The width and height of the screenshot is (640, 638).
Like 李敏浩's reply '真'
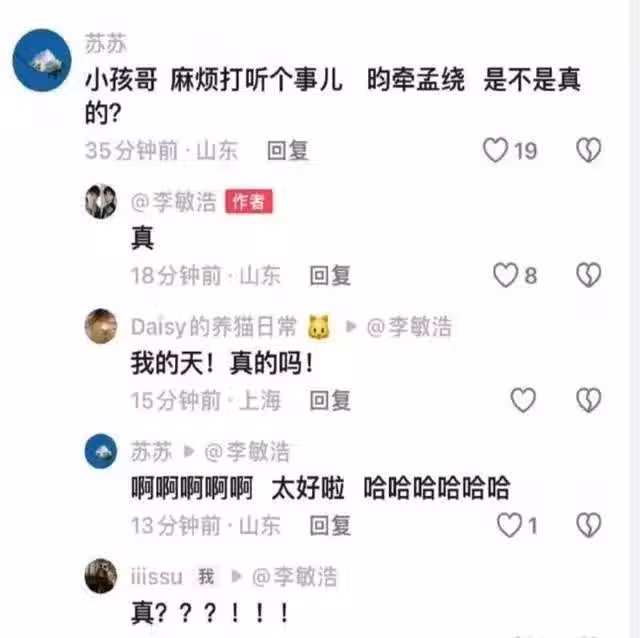pos(506,275)
